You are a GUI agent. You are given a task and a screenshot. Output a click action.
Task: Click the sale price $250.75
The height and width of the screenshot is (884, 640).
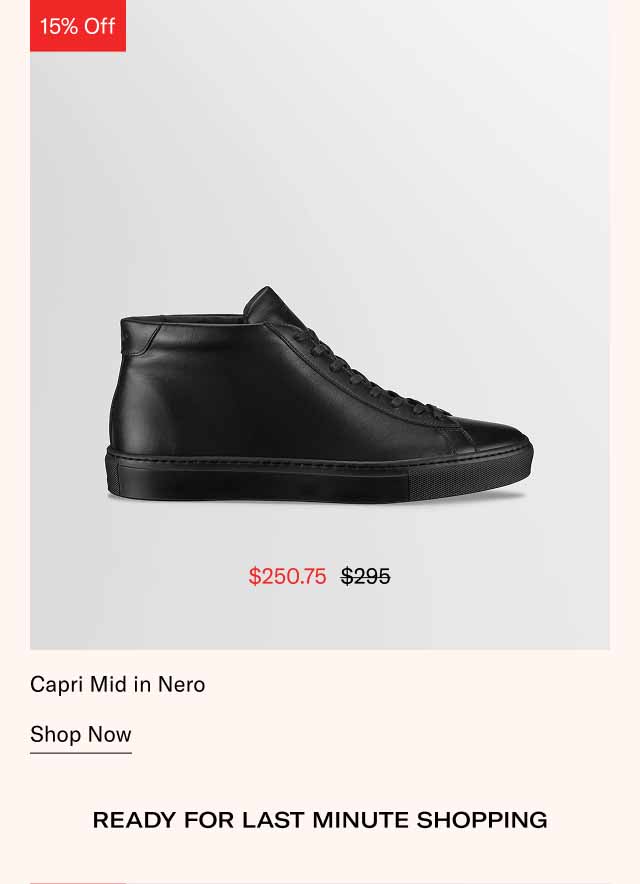click(x=287, y=575)
